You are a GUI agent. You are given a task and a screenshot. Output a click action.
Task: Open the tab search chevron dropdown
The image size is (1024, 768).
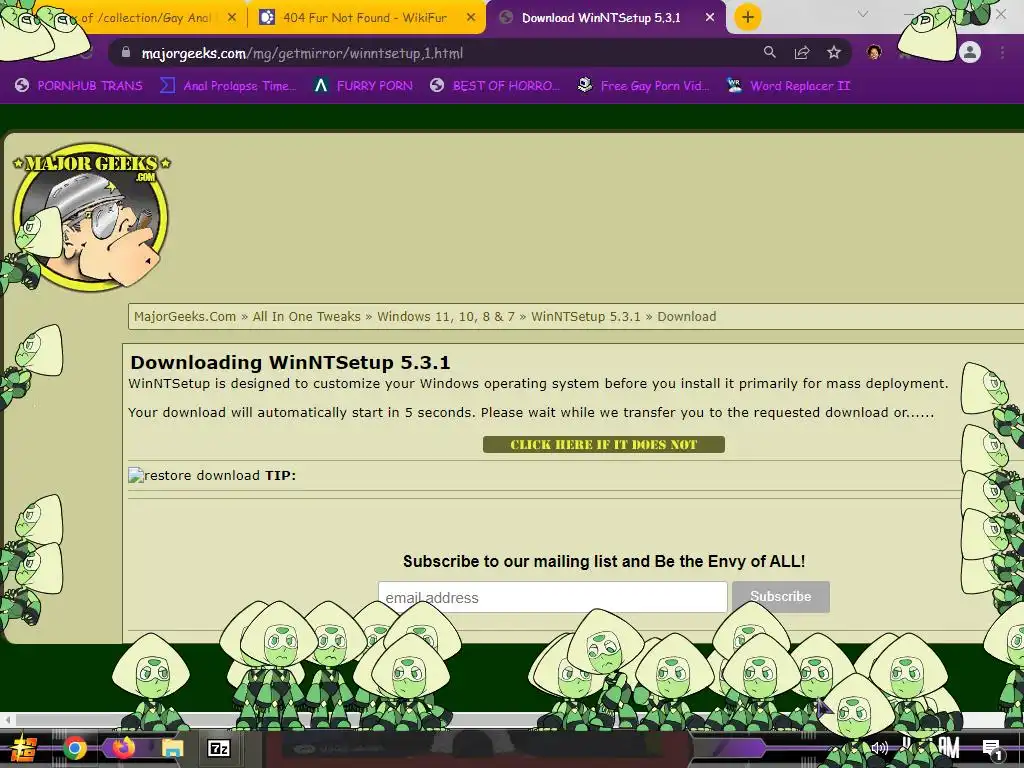(x=863, y=14)
